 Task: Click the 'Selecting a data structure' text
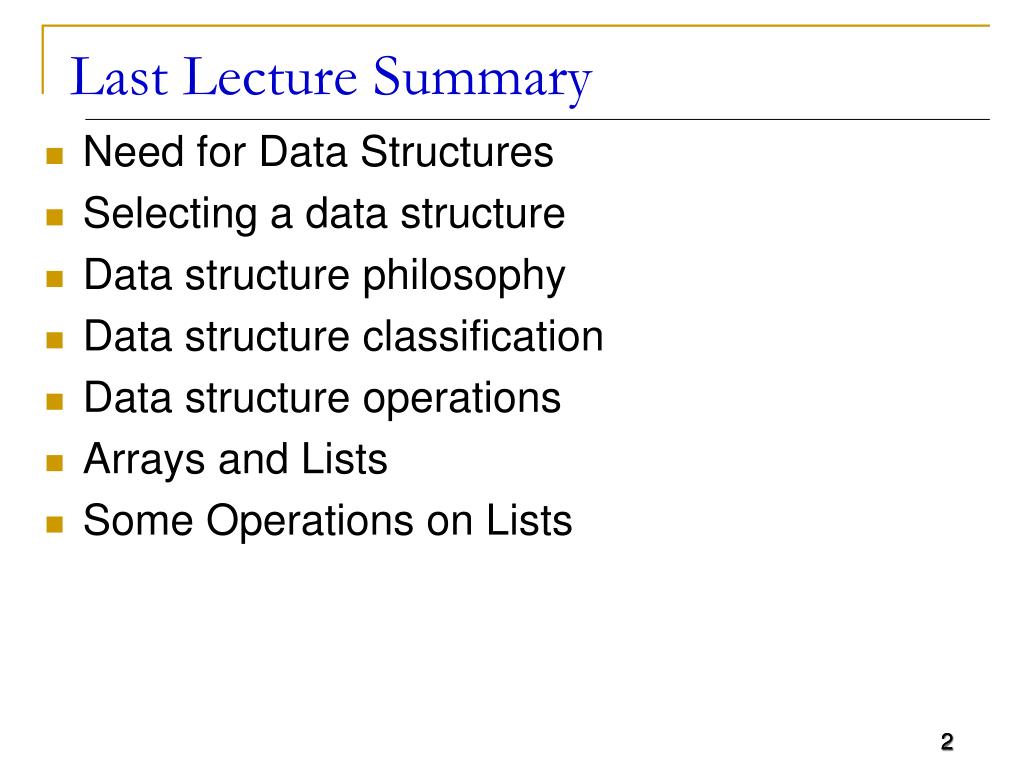[324, 214]
